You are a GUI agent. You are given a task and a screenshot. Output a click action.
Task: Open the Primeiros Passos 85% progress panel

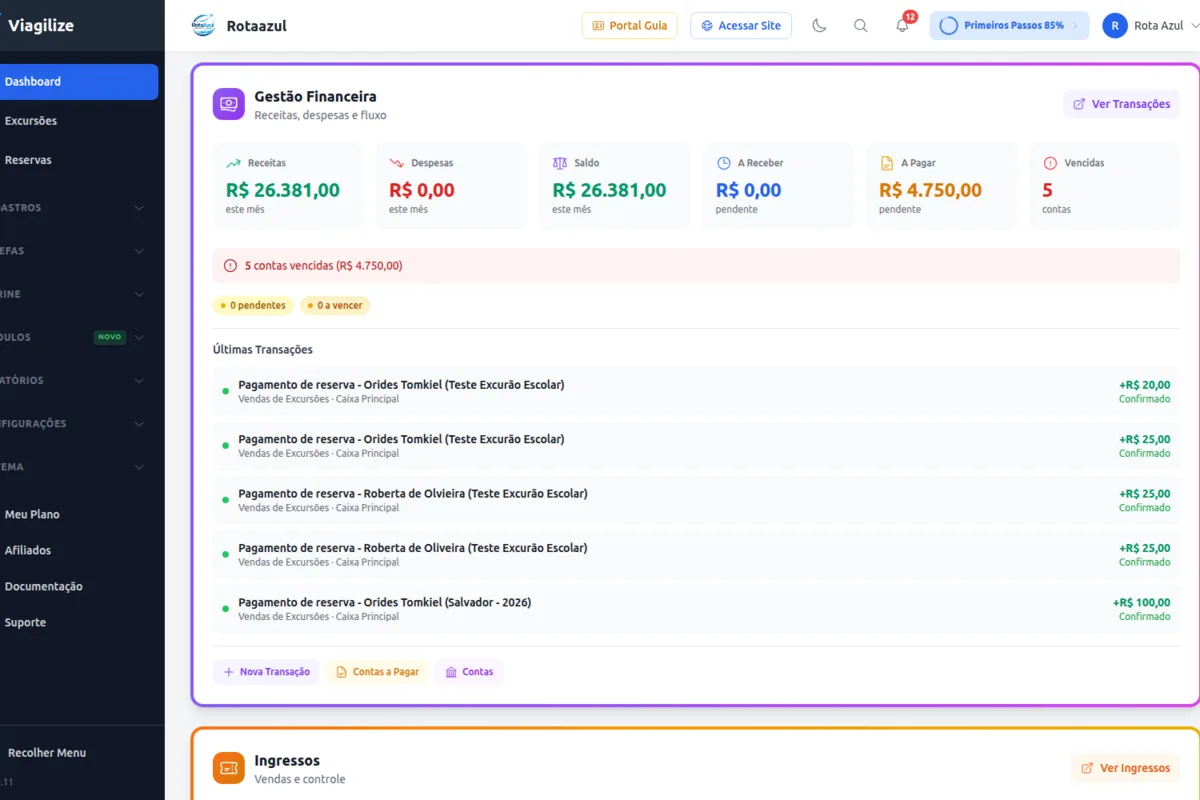point(1009,26)
